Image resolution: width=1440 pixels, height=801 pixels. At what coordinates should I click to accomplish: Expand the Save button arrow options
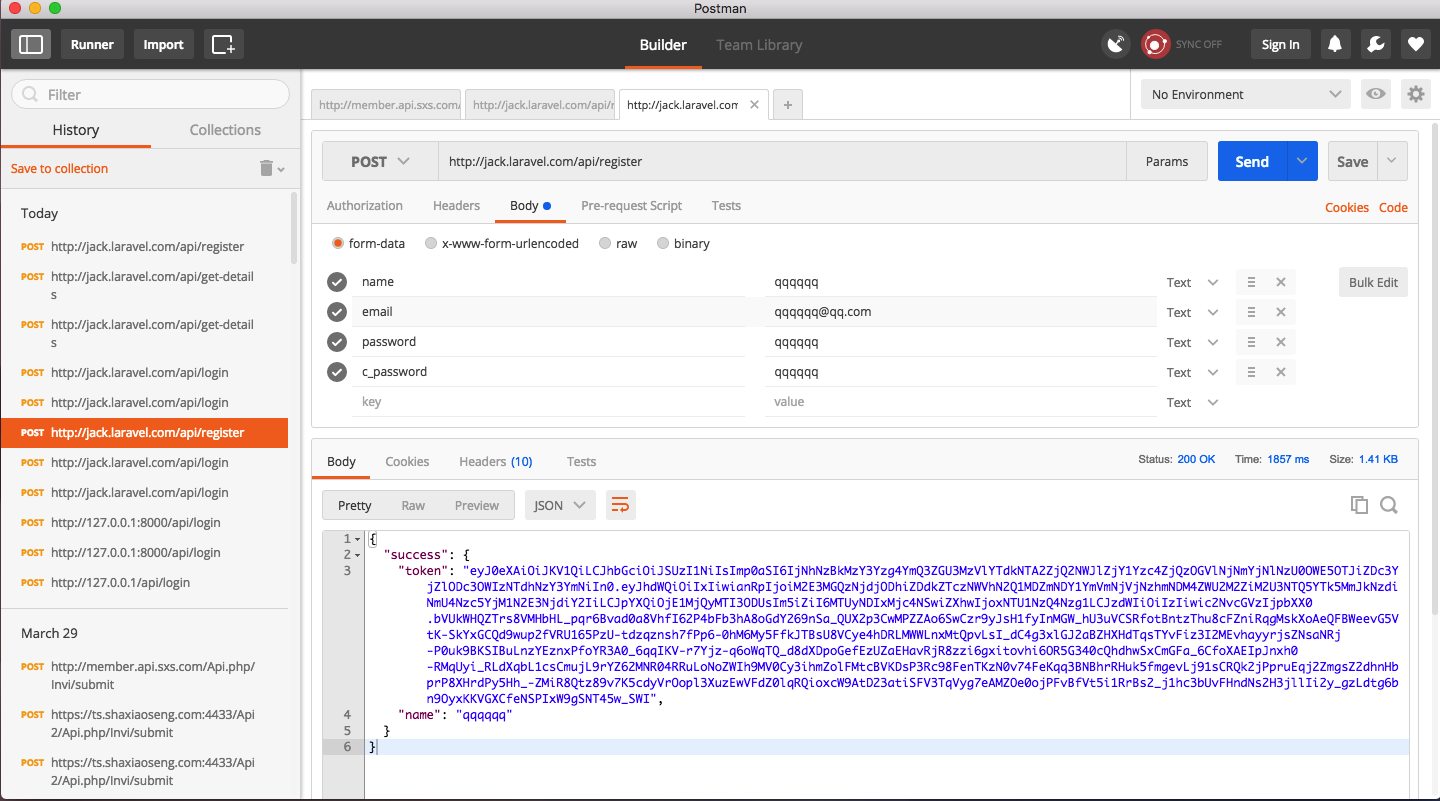1393,161
